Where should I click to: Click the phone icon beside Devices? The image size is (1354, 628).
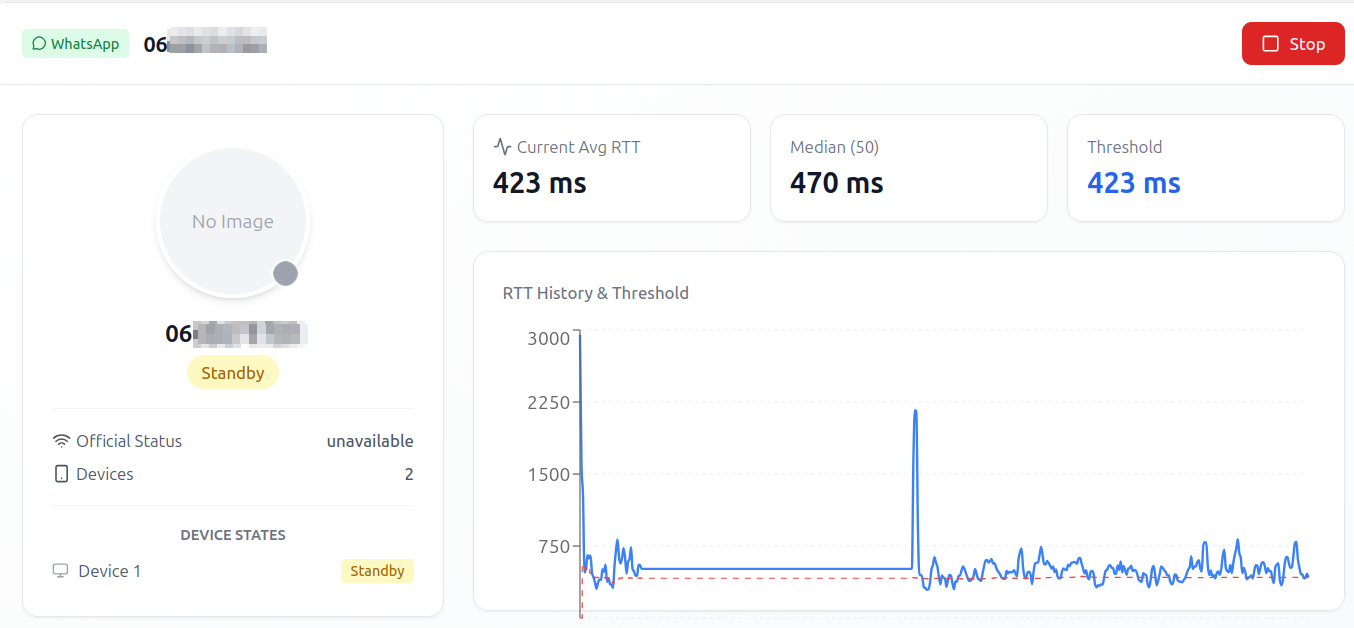click(x=62, y=474)
